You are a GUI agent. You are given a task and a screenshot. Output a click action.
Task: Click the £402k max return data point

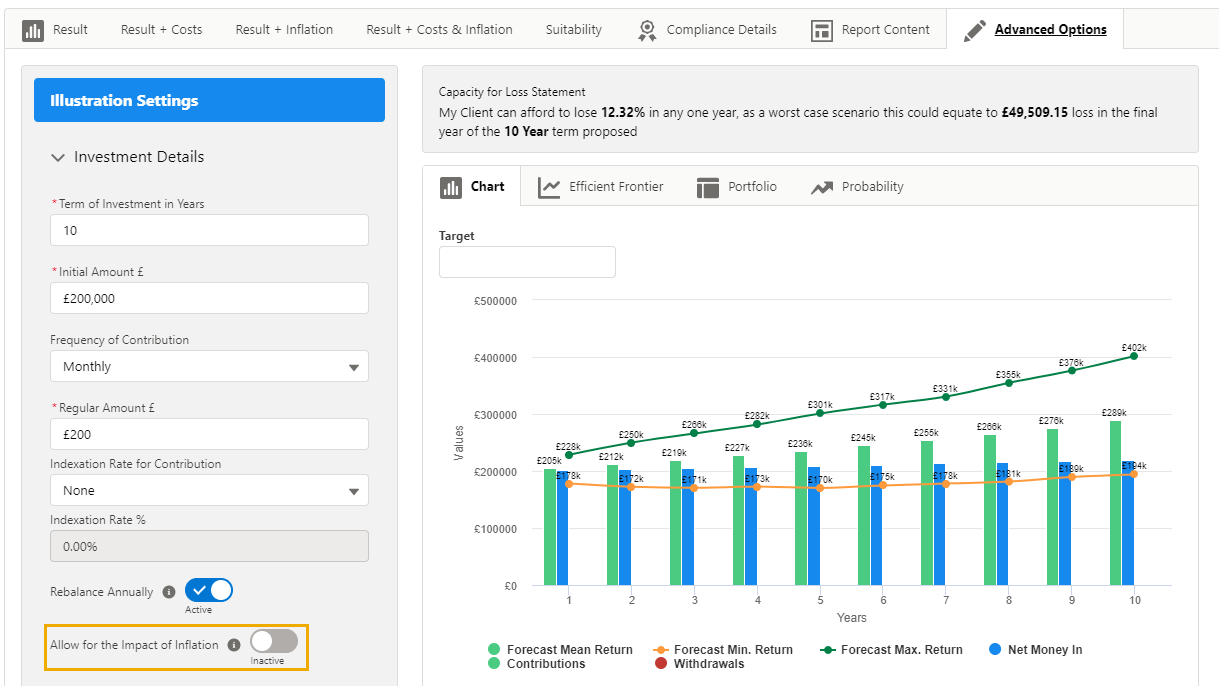click(1134, 356)
